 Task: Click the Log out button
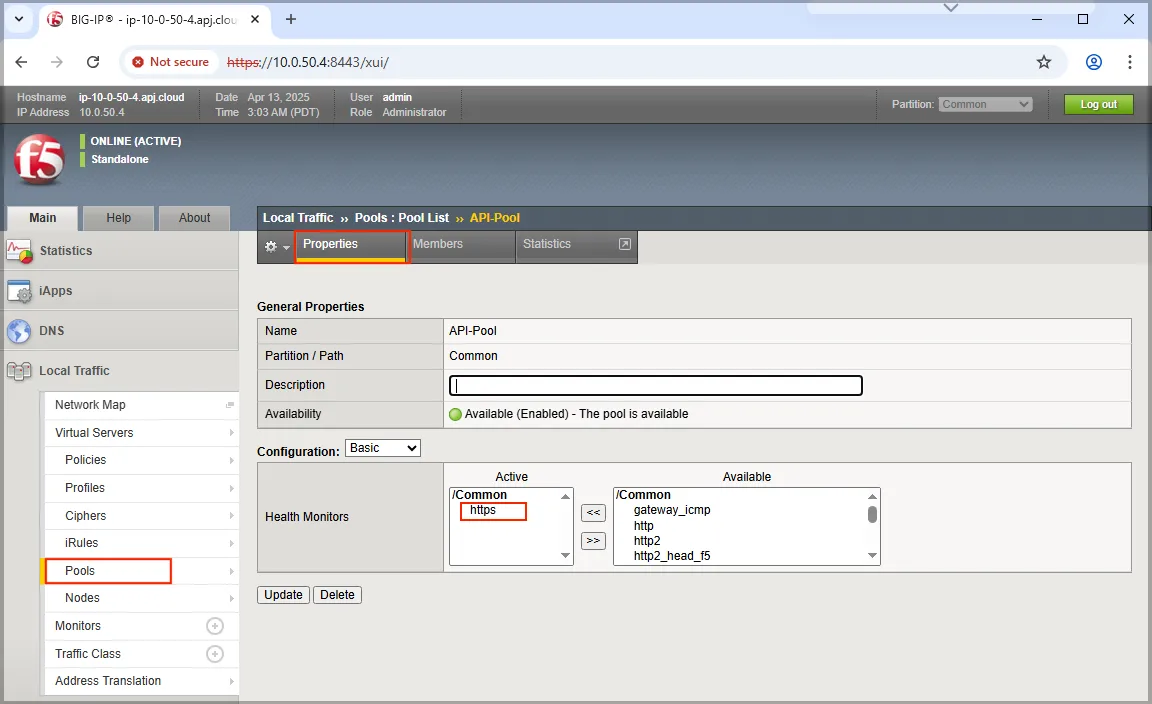(x=1098, y=104)
